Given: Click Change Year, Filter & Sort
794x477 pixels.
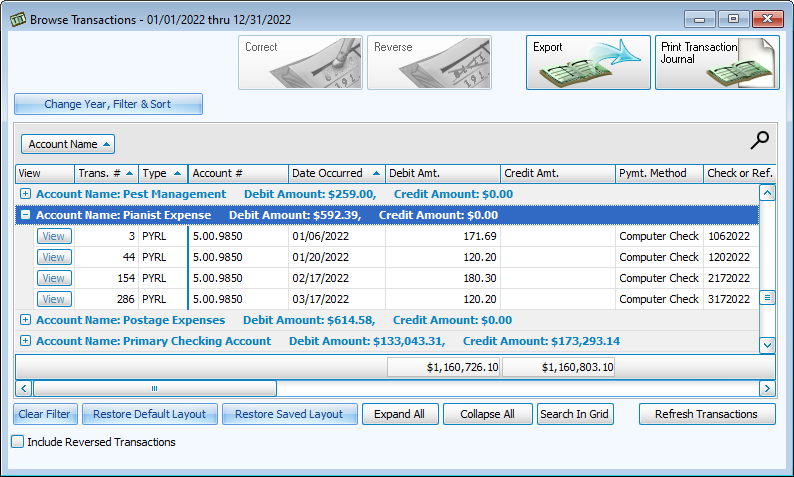Looking at the screenshot, I should tap(108, 104).
